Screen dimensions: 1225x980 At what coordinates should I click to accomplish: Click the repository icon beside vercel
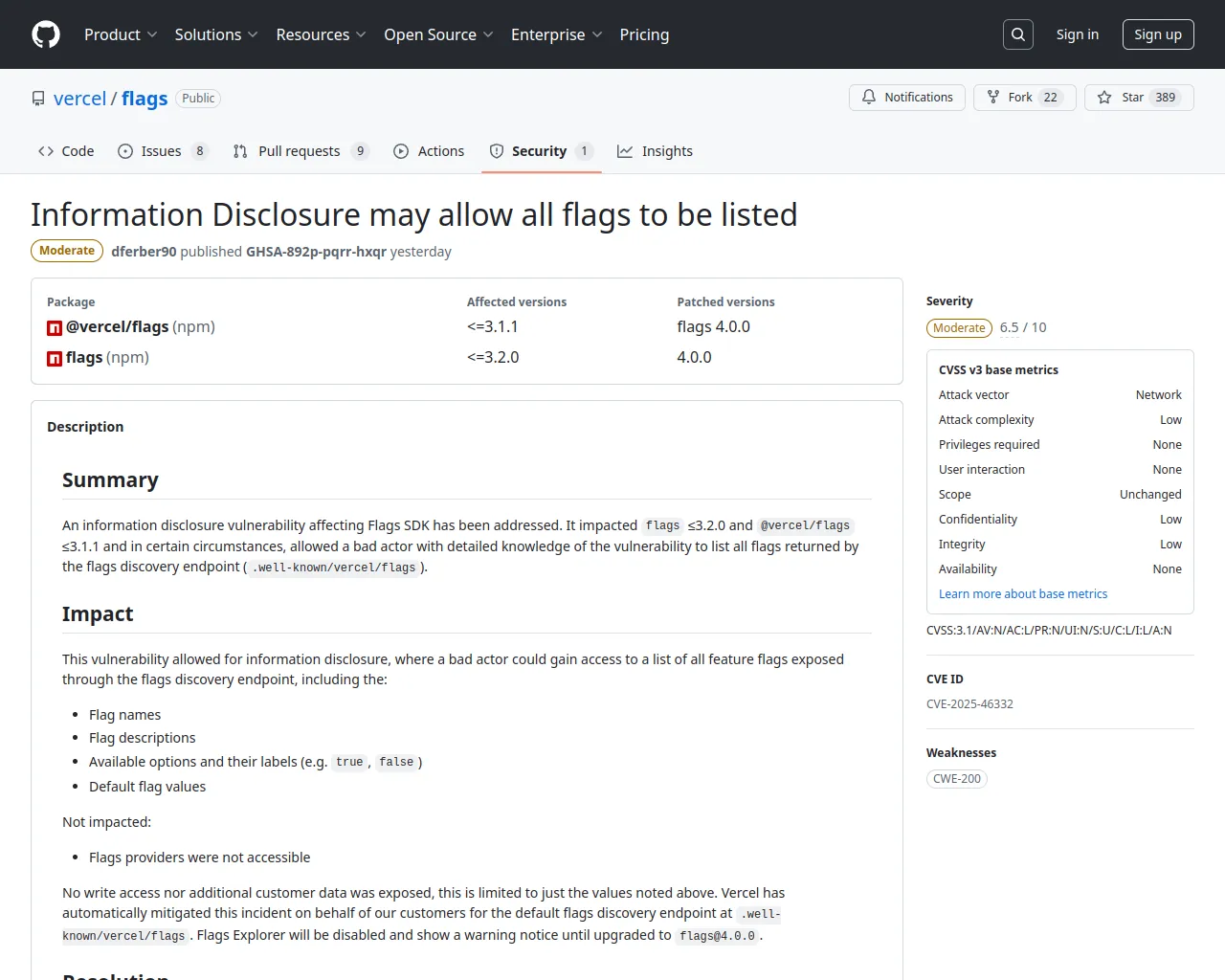tap(38, 99)
